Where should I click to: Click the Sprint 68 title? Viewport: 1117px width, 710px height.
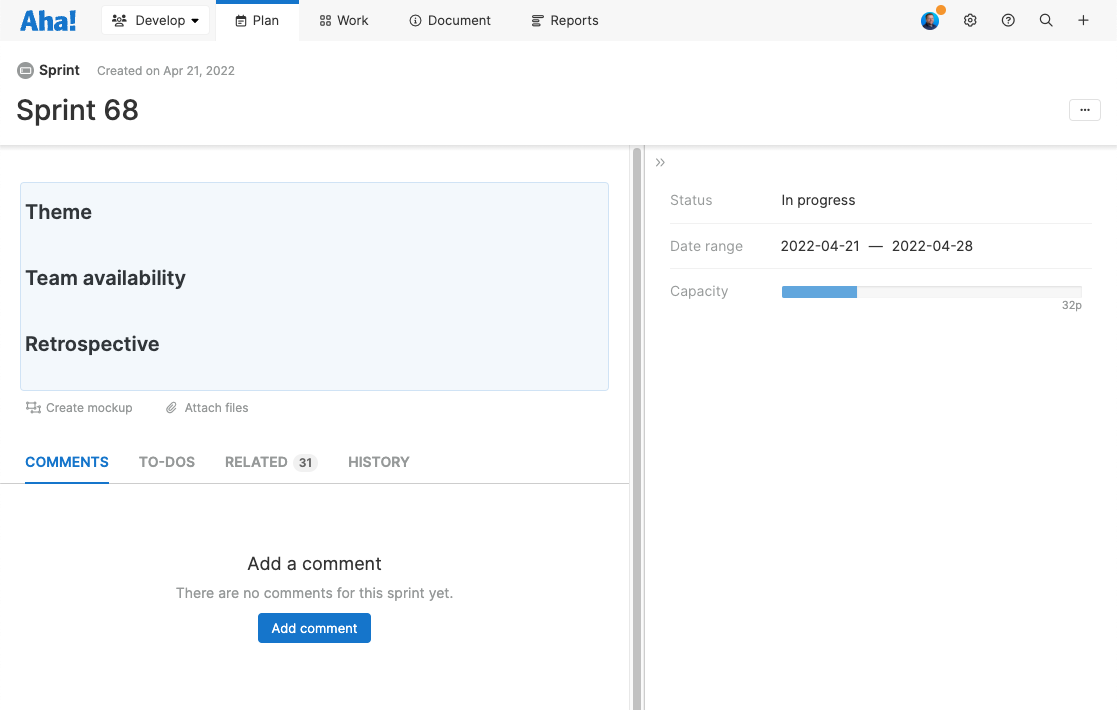coord(78,110)
